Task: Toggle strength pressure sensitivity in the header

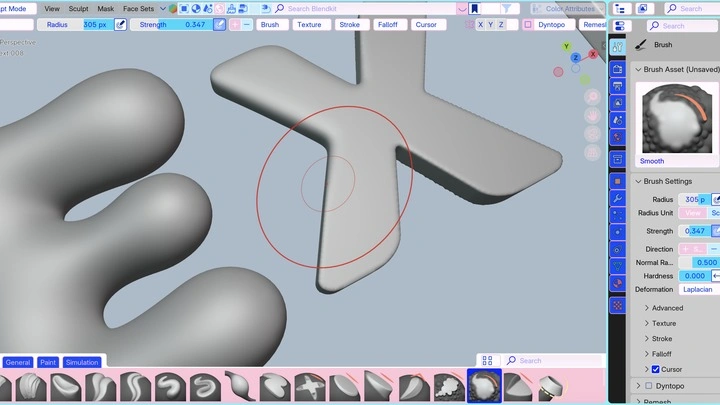Action: point(219,24)
